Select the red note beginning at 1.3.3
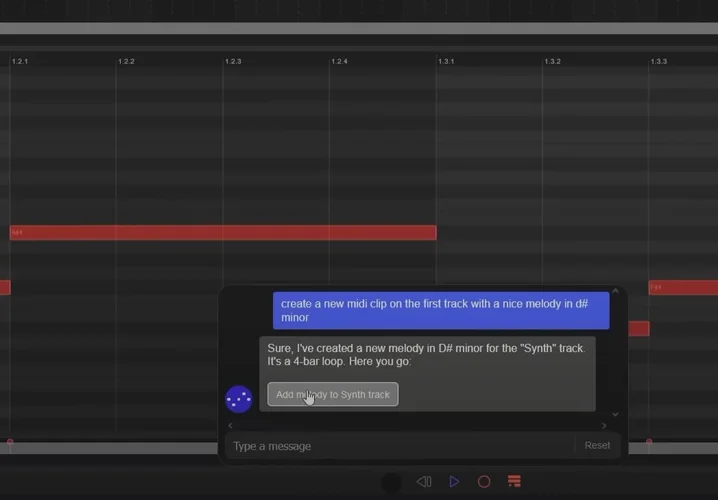The width and height of the screenshot is (718, 500). (x=683, y=288)
